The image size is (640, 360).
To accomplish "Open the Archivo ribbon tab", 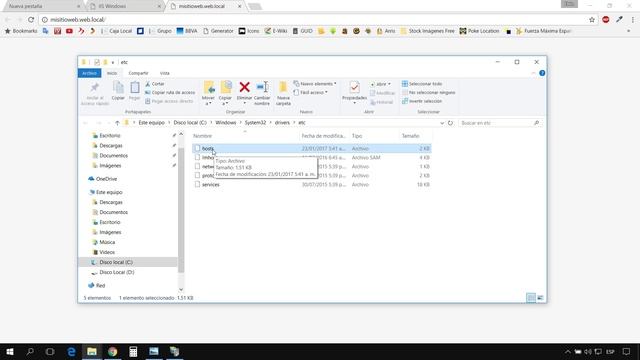I will pos(89,73).
